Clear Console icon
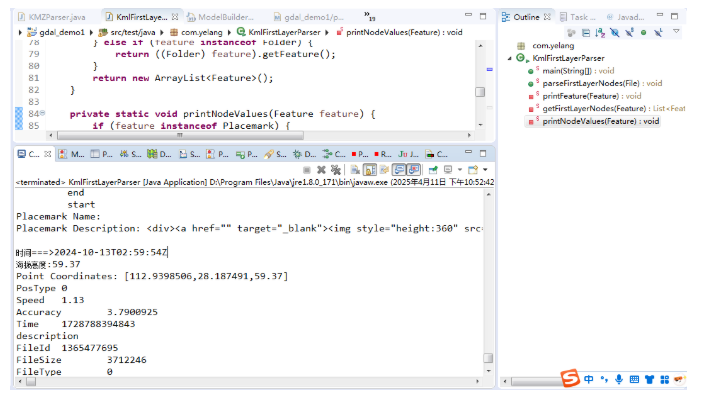 pyautogui.click(x=355, y=170)
